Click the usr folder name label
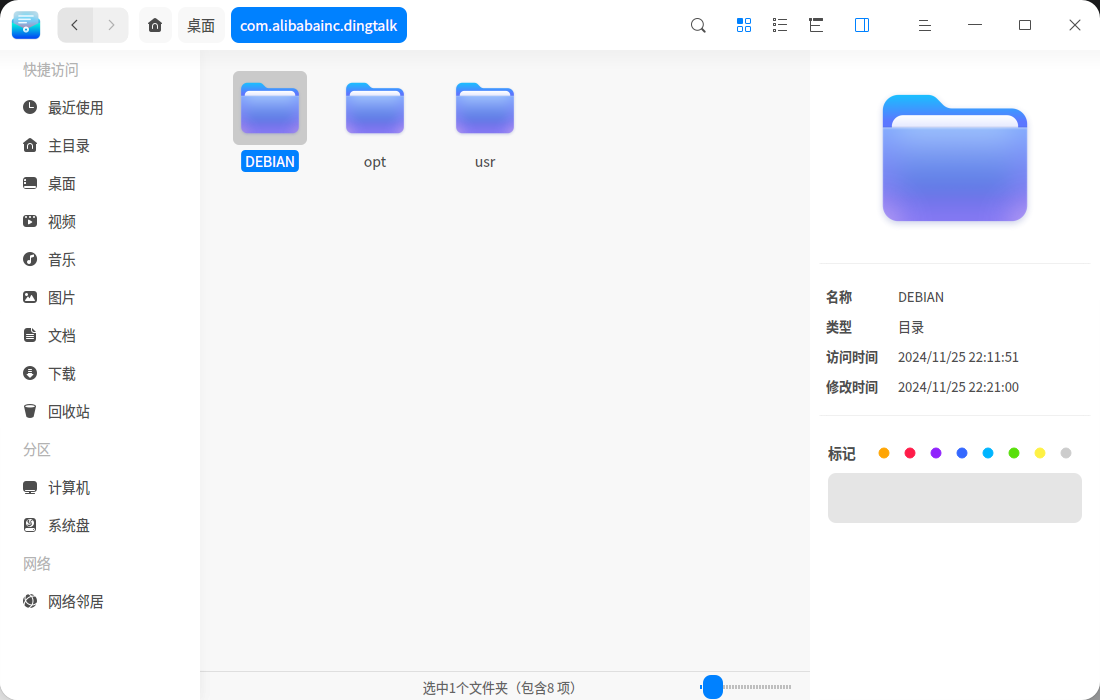 click(485, 161)
